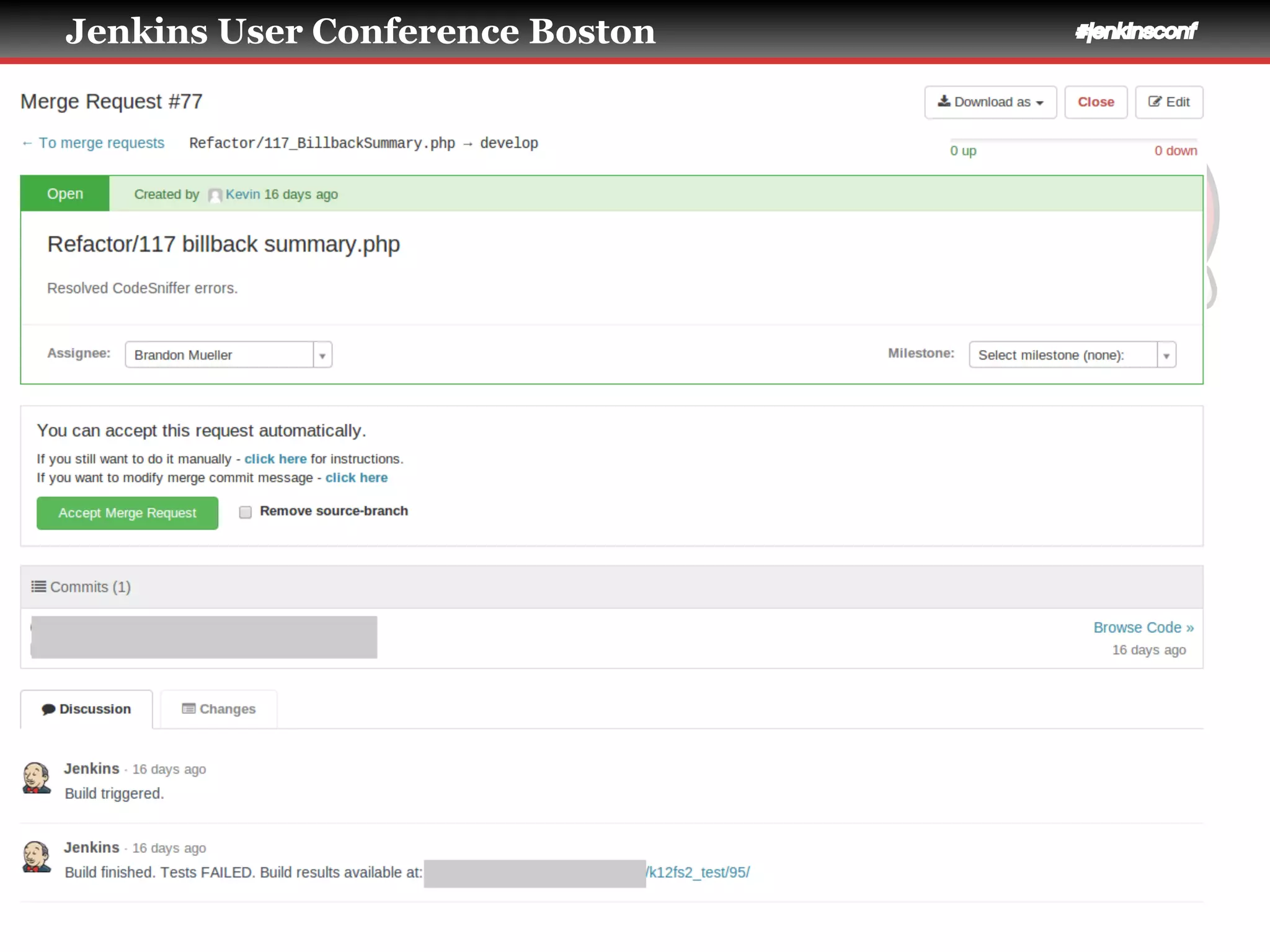Click the Commits (1) list icon
1270x952 pixels.
[x=38, y=586]
